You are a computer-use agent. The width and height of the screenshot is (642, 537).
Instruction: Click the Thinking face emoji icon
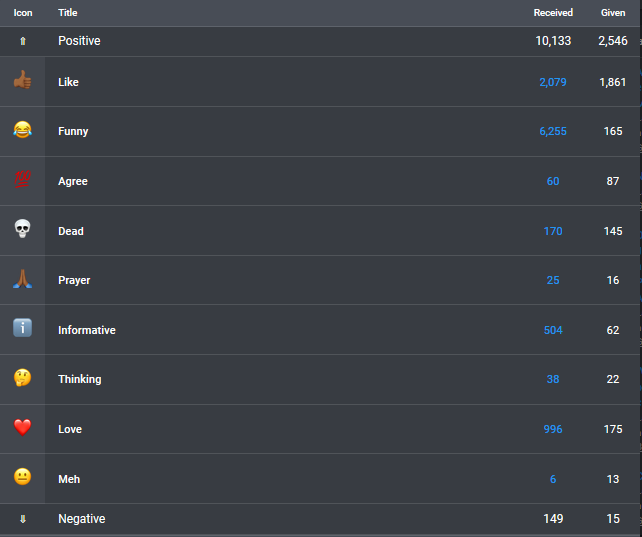pyautogui.click(x=23, y=378)
